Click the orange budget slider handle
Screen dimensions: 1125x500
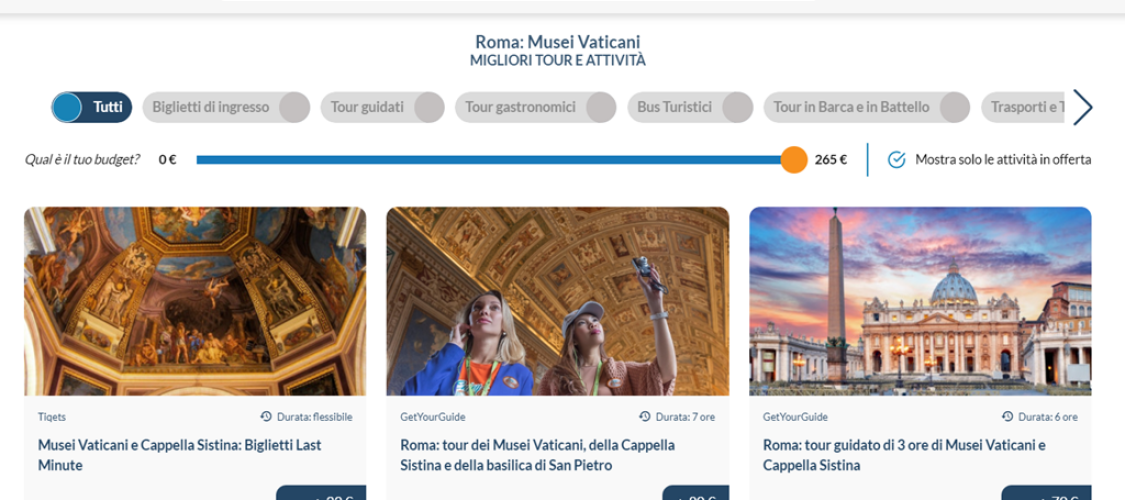click(794, 159)
